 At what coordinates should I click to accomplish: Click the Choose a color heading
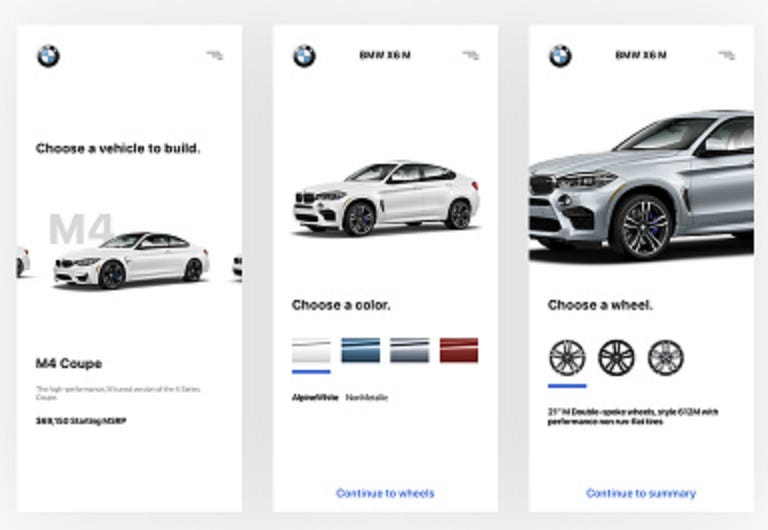click(x=341, y=305)
